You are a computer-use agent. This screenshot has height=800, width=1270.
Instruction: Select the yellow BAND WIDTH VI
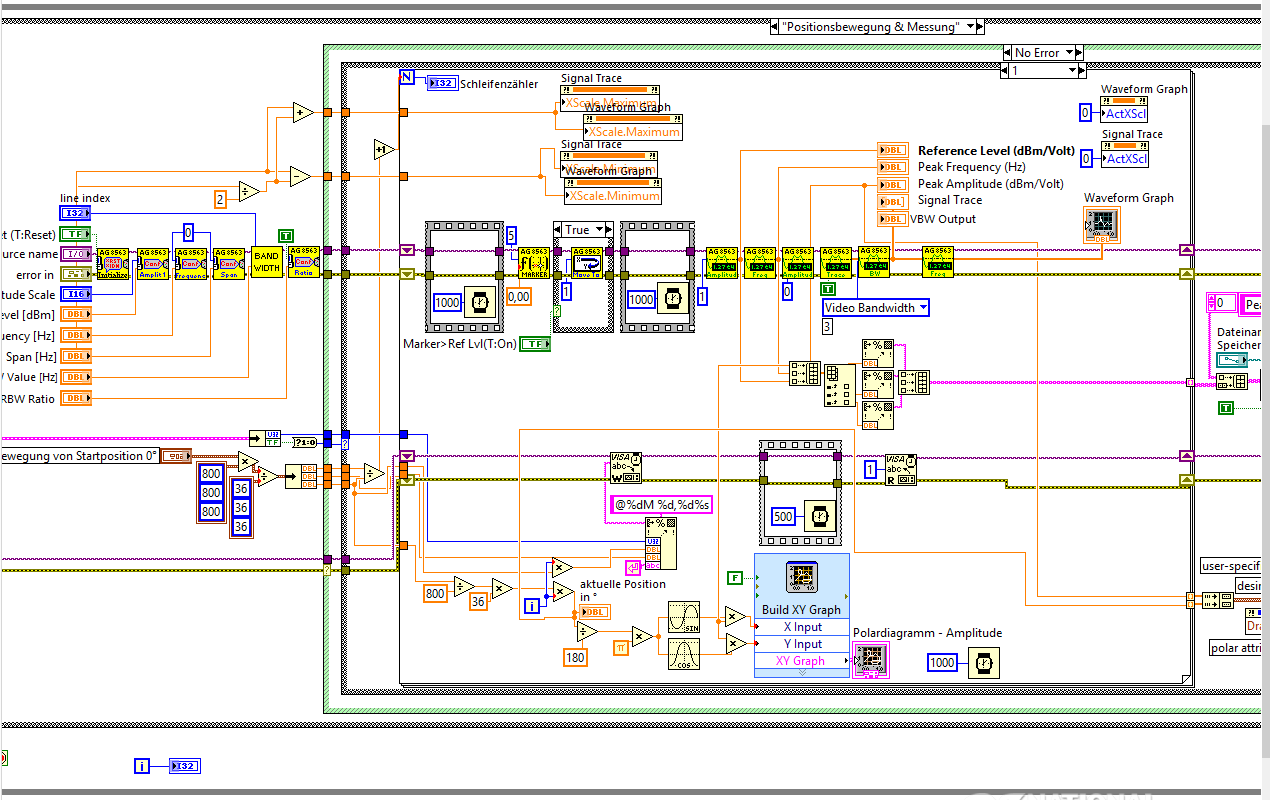pyautogui.click(x=267, y=262)
